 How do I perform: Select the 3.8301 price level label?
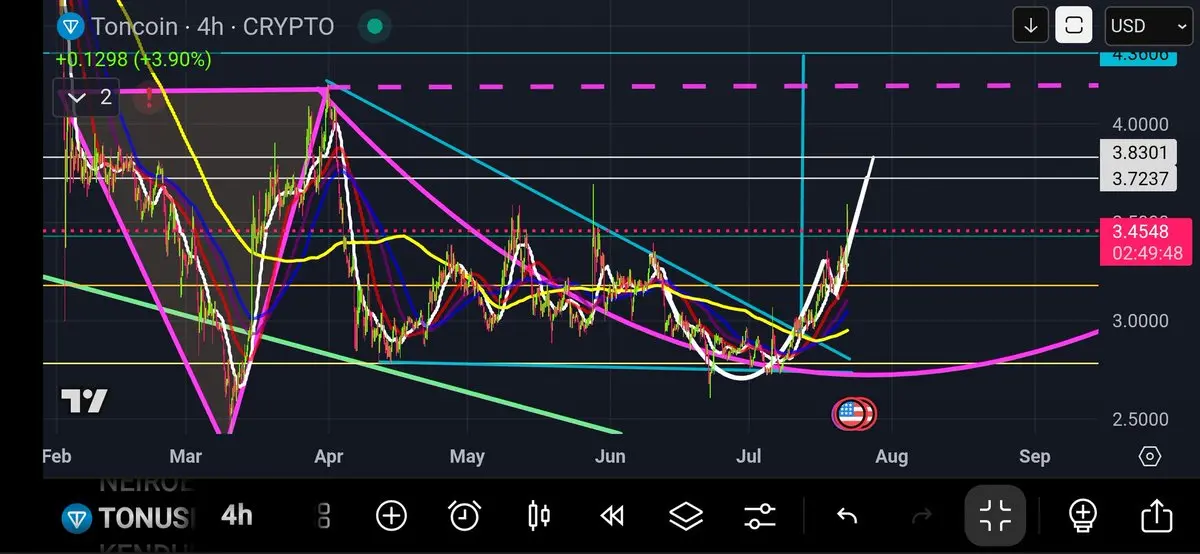coord(1140,154)
